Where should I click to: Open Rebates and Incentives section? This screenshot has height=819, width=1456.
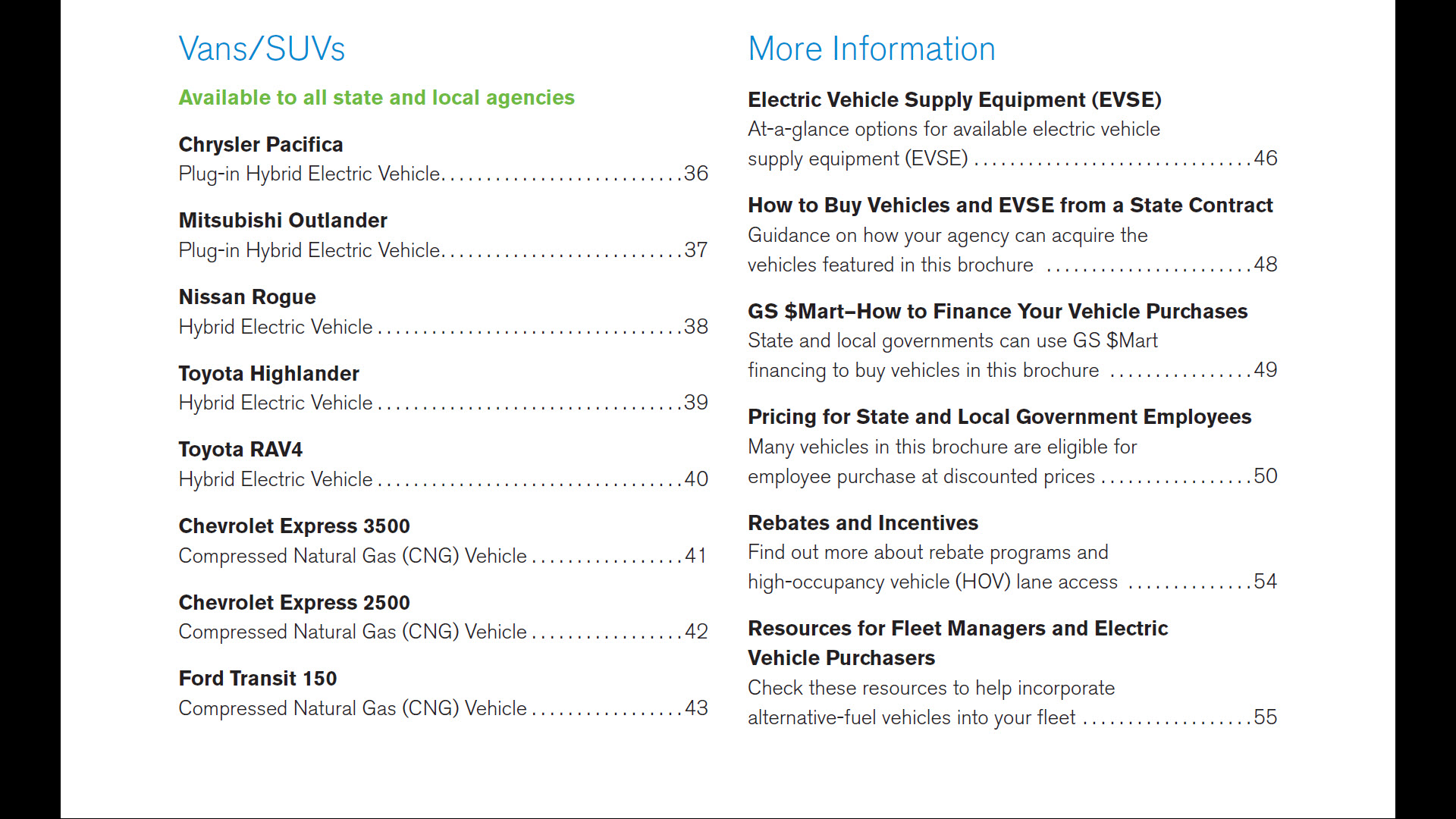click(x=863, y=522)
